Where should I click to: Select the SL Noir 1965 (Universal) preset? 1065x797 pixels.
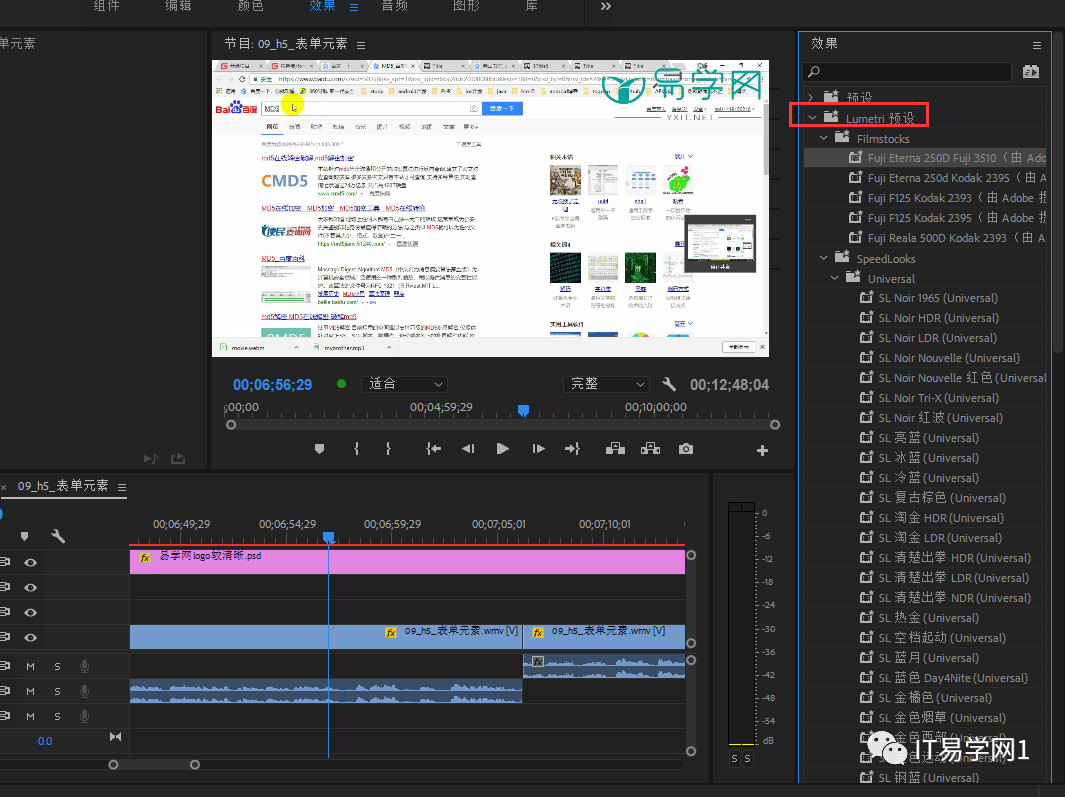tap(937, 298)
